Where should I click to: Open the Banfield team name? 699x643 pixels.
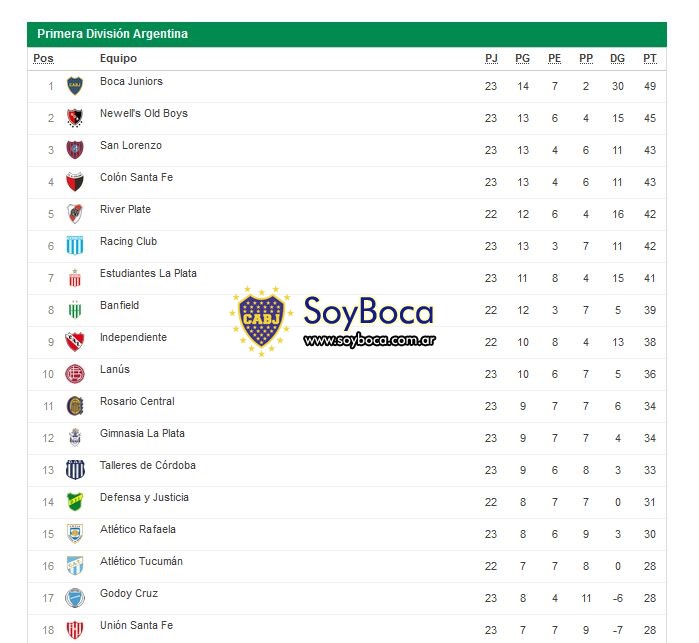119,305
